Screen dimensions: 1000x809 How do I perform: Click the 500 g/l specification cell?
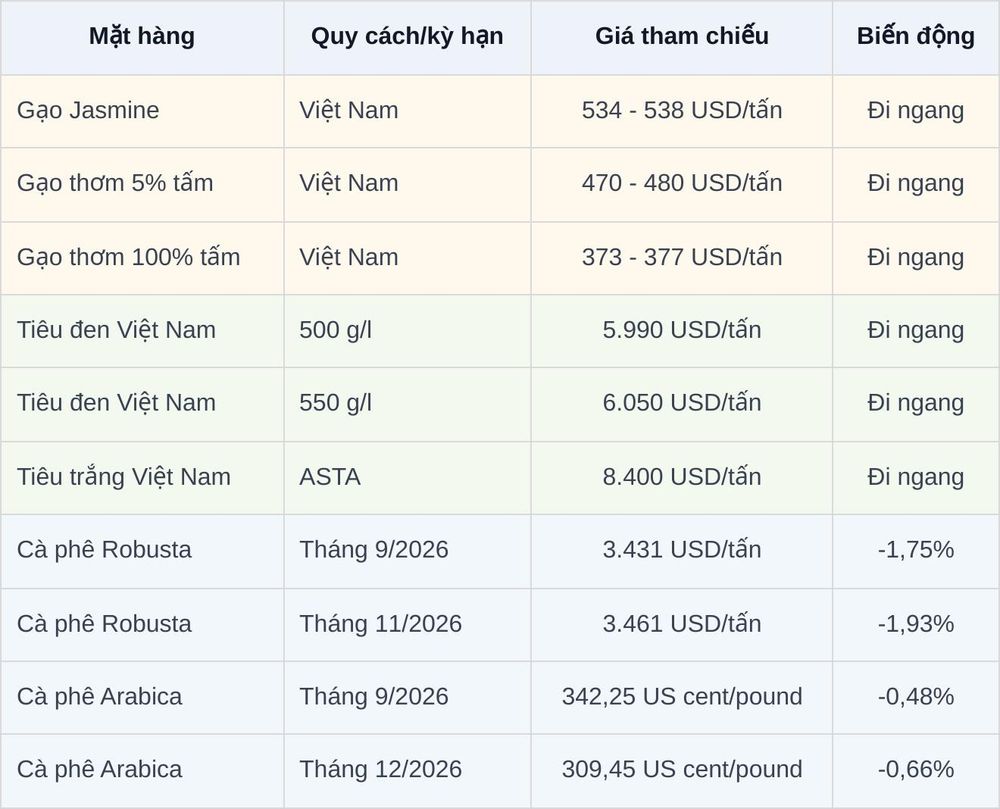tap(408, 330)
